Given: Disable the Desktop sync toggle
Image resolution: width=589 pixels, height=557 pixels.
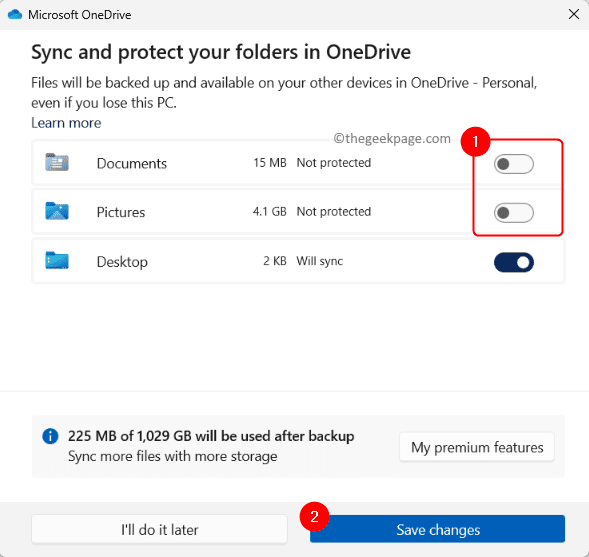Looking at the screenshot, I should [513, 262].
